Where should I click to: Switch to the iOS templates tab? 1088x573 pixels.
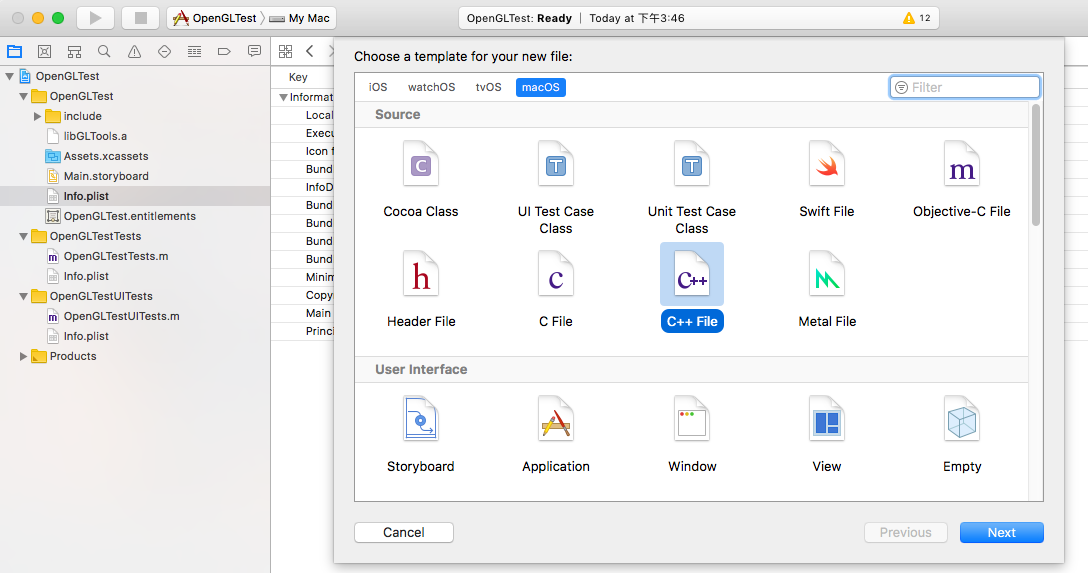[378, 87]
